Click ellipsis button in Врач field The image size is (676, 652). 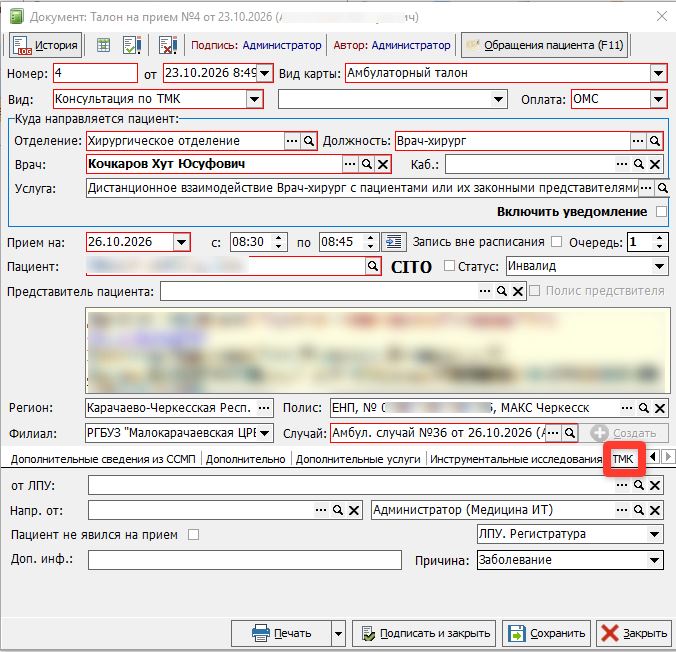350,164
